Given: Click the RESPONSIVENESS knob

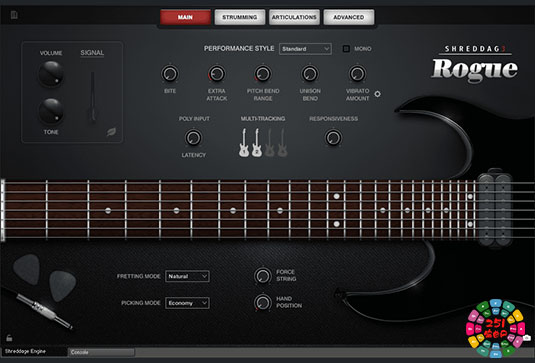Looking at the screenshot, I should coord(333,138).
